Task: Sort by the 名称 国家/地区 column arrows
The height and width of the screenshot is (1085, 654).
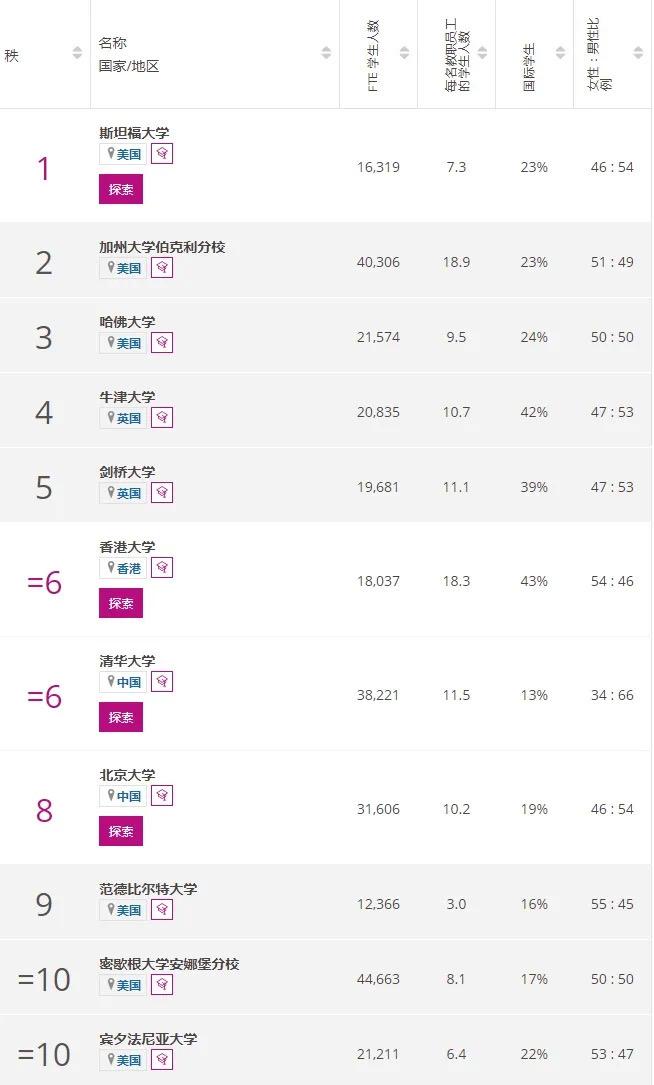Action: click(x=326, y=54)
